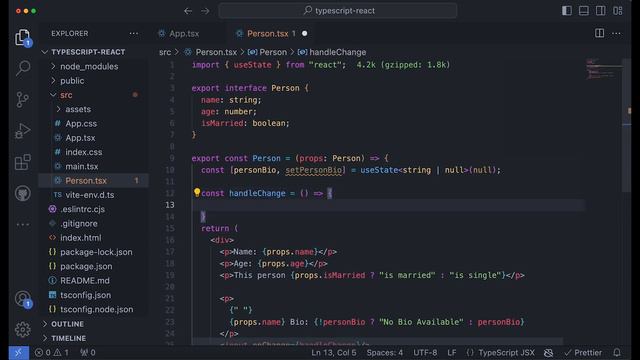This screenshot has height=360, width=640.
Task: Open editor More Actions ellipsis
Action: [616, 33]
